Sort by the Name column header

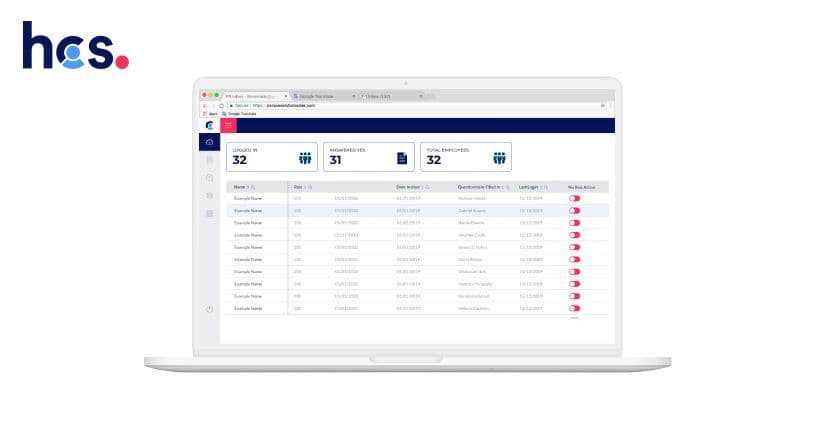[x=240, y=187]
